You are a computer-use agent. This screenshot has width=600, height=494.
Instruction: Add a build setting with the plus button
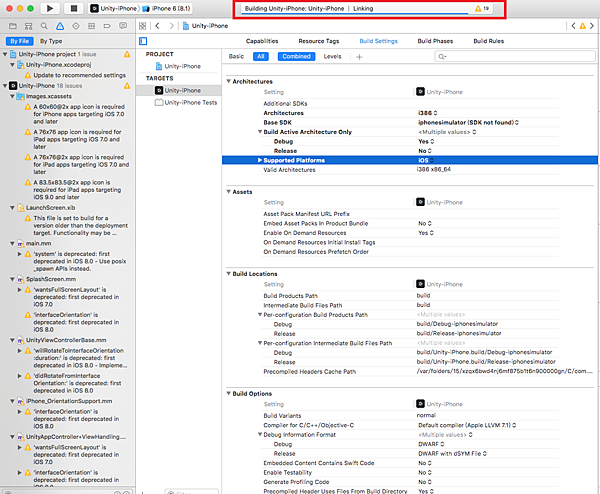pyautogui.click(x=359, y=57)
